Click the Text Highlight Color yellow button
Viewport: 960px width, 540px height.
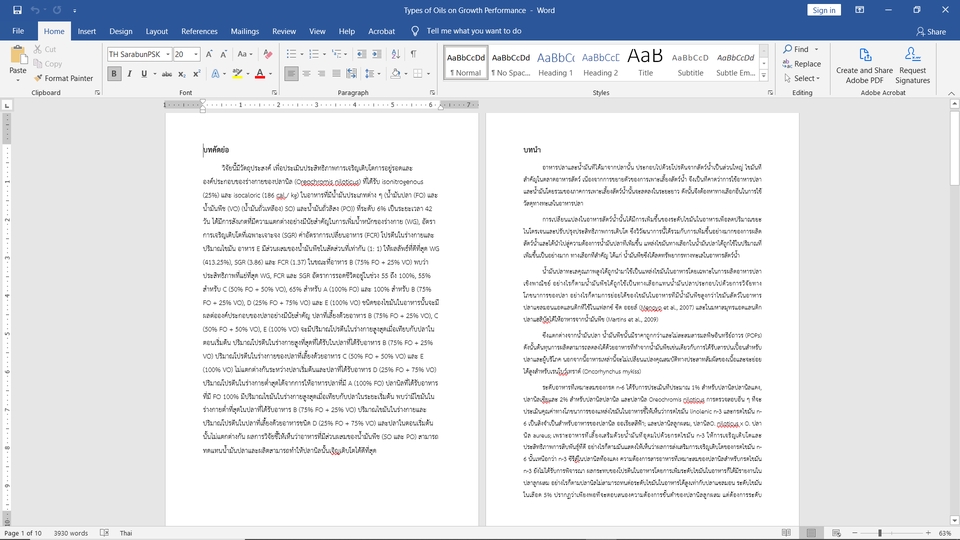pos(237,74)
